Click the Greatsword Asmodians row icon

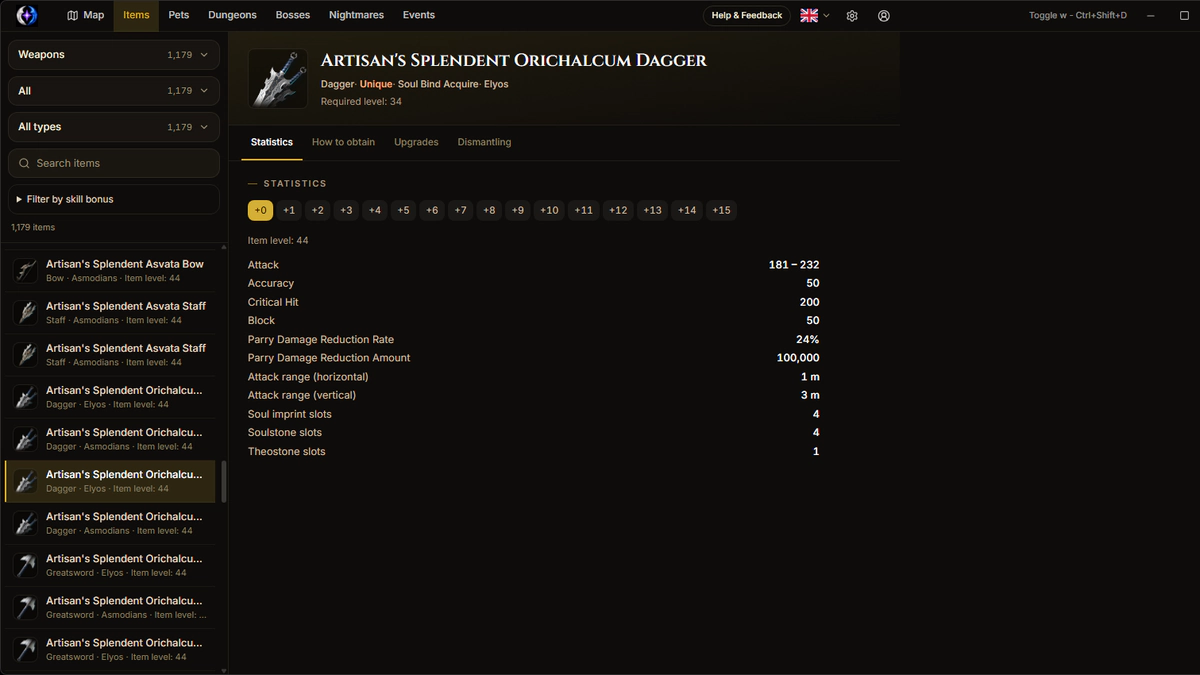tap(26, 607)
